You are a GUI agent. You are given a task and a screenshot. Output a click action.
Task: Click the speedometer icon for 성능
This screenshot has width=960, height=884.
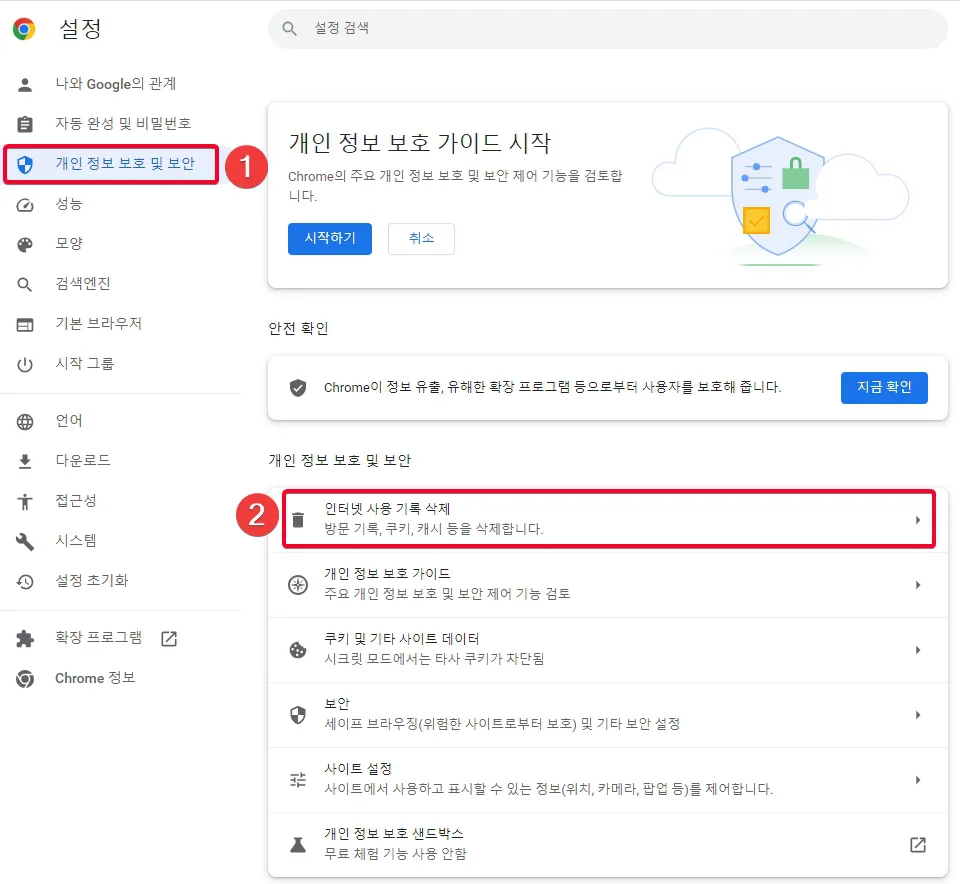coord(24,204)
